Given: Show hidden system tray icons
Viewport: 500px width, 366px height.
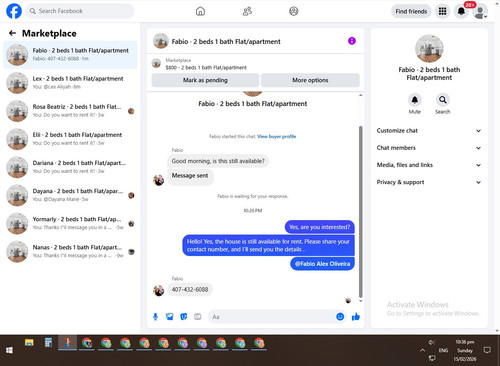Looking at the screenshot, I should click(422, 350).
